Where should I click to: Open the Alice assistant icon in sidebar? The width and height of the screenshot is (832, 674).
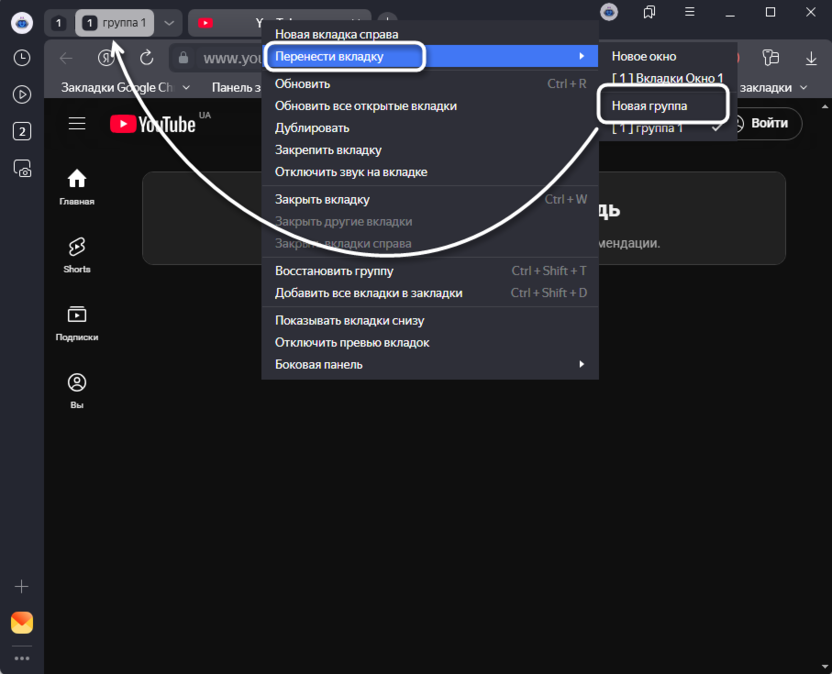tap(22, 23)
